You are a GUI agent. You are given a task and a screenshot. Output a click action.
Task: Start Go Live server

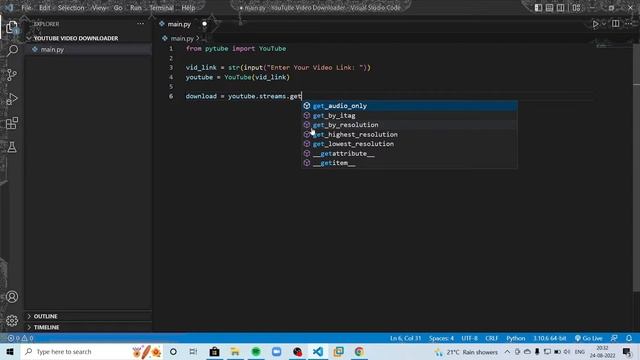[588, 338]
